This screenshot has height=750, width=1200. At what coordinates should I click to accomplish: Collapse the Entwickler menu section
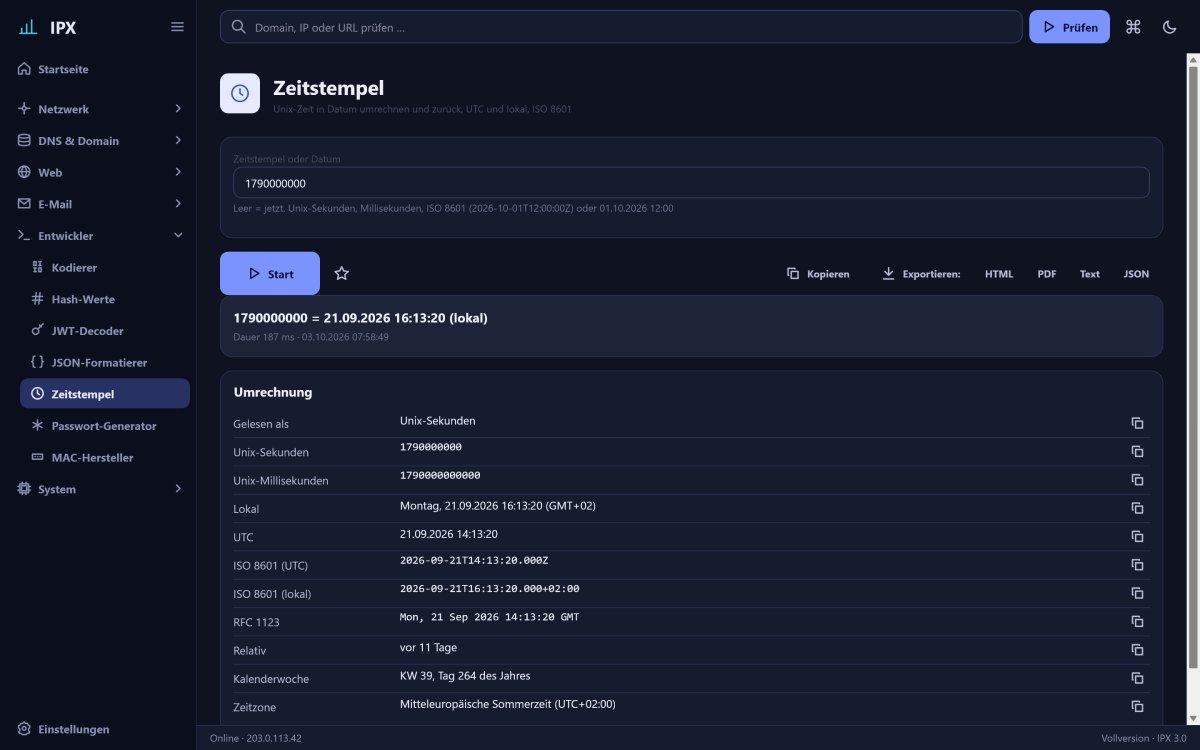pyautogui.click(x=104, y=236)
